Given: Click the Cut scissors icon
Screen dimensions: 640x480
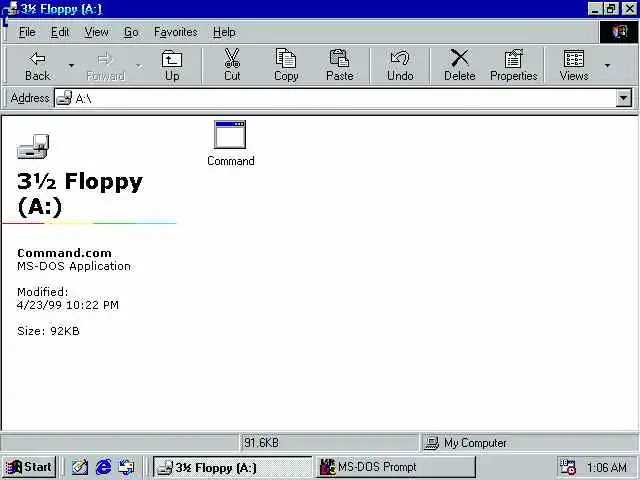Looking at the screenshot, I should pyautogui.click(x=232, y=58).
